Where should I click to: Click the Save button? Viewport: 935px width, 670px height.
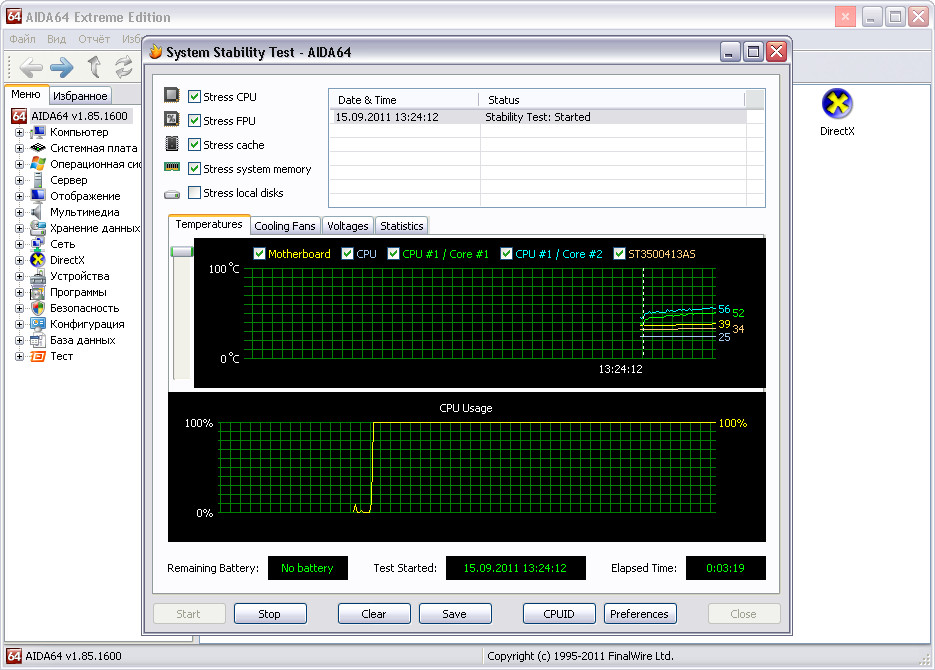point(455,614)
